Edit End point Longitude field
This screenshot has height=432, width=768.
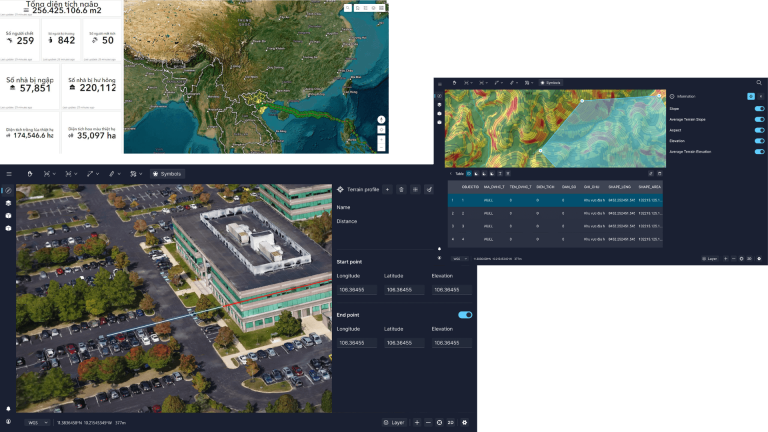coord(357,343)
